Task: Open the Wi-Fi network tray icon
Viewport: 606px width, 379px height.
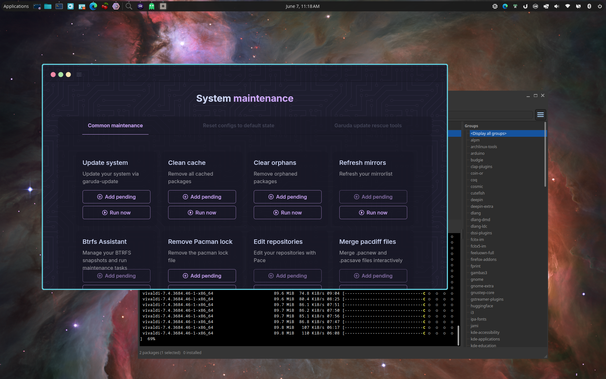Action: [567, 6]
